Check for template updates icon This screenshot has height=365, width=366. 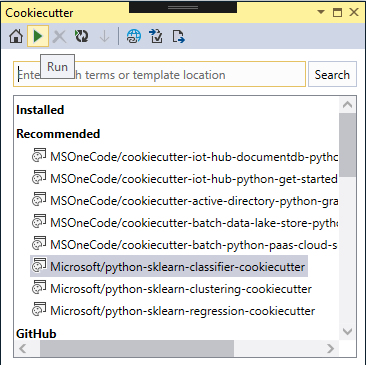click(x=82, y=36)
